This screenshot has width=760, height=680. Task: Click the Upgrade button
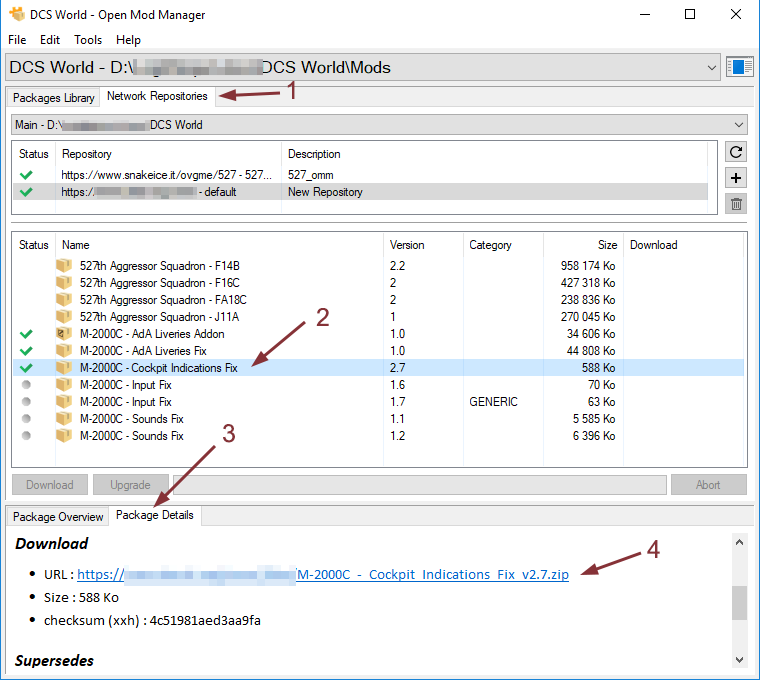pos(130,485)
